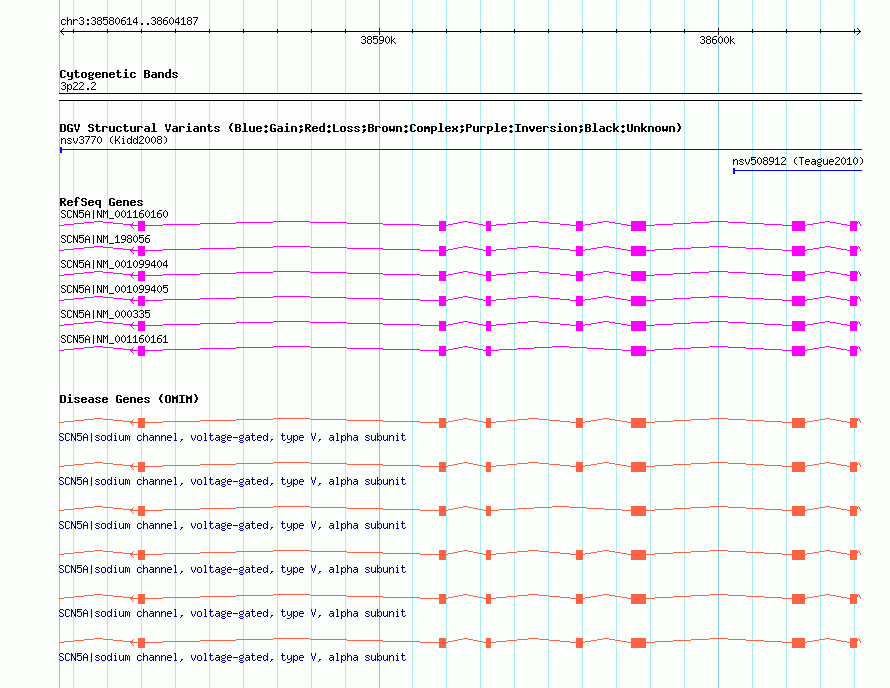890x688 pixels.
Task: Open the nsv3770 (Kidd2008) variant label
Action: click(x=114, y=140)
